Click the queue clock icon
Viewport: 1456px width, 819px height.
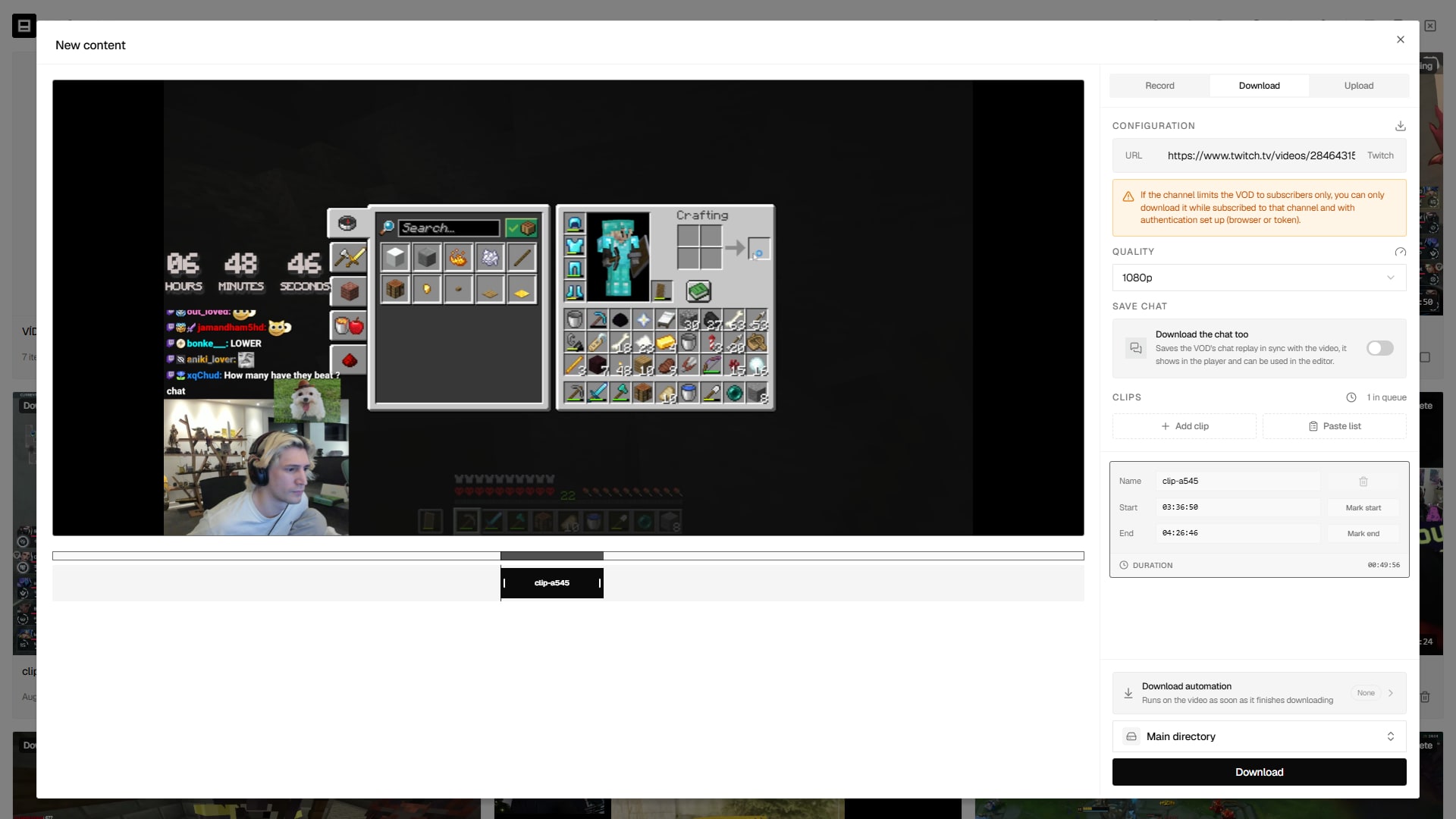point(1351,397)
